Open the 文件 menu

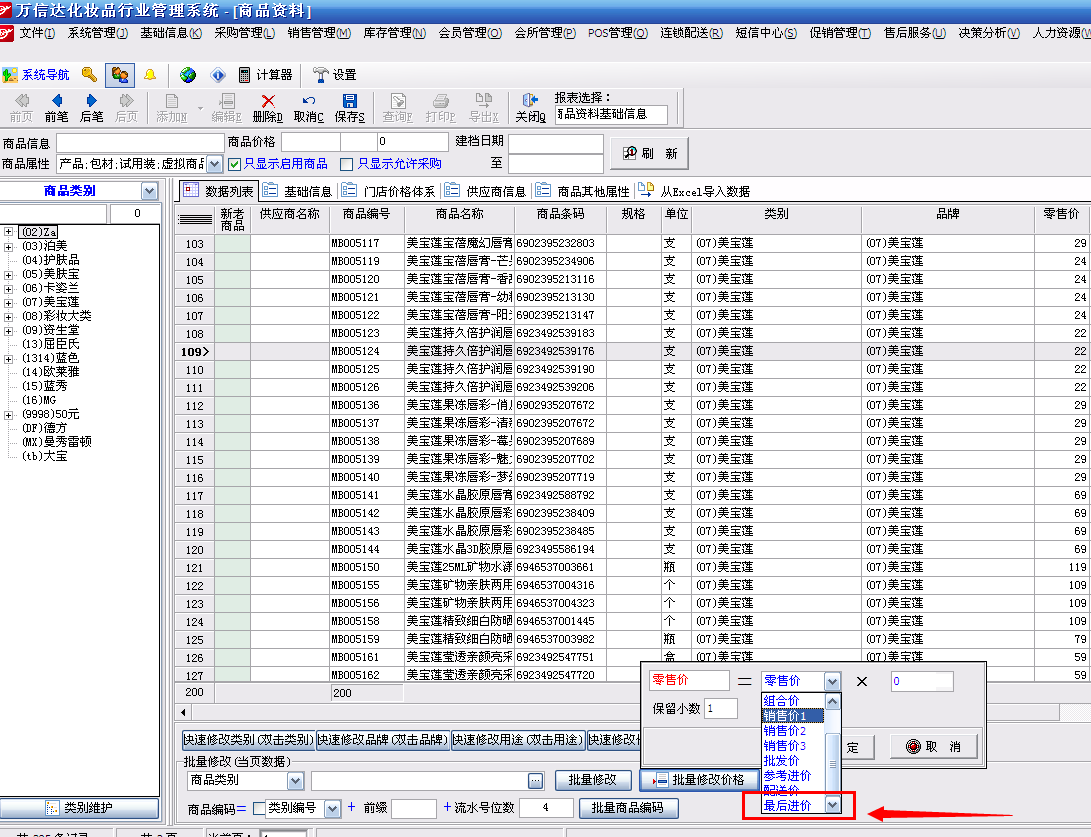(x=37, y=33)
